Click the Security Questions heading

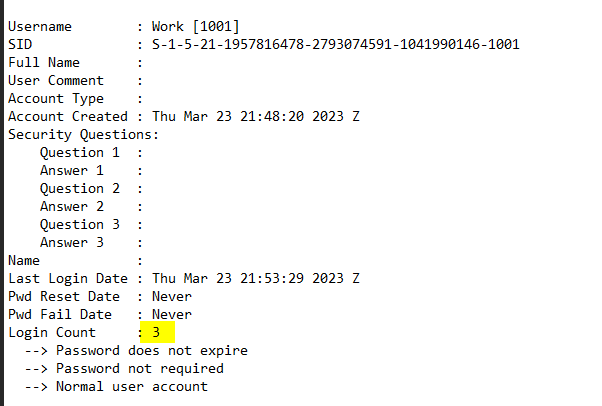83,134
